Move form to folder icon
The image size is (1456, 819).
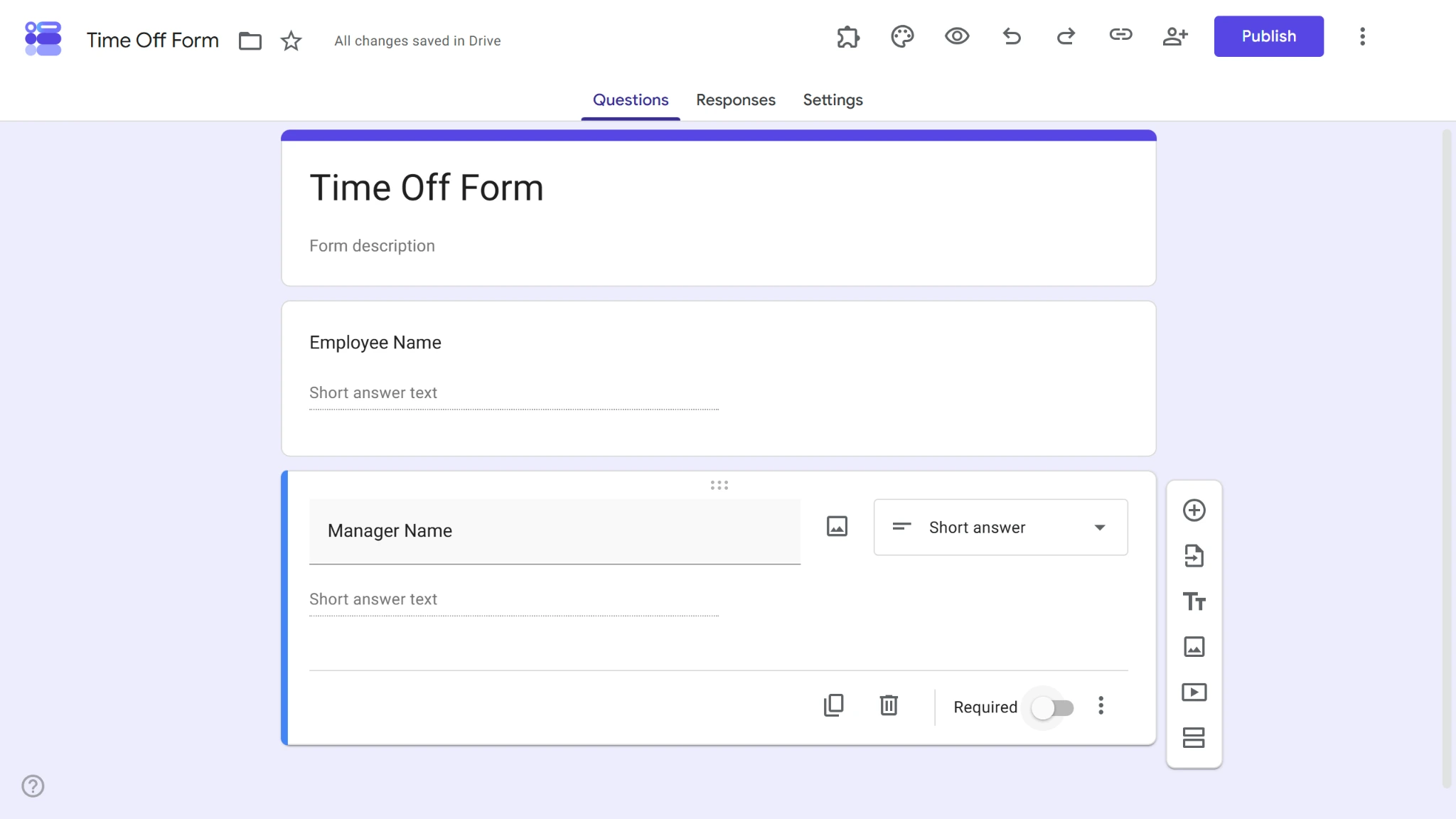(x=250, y=41)
